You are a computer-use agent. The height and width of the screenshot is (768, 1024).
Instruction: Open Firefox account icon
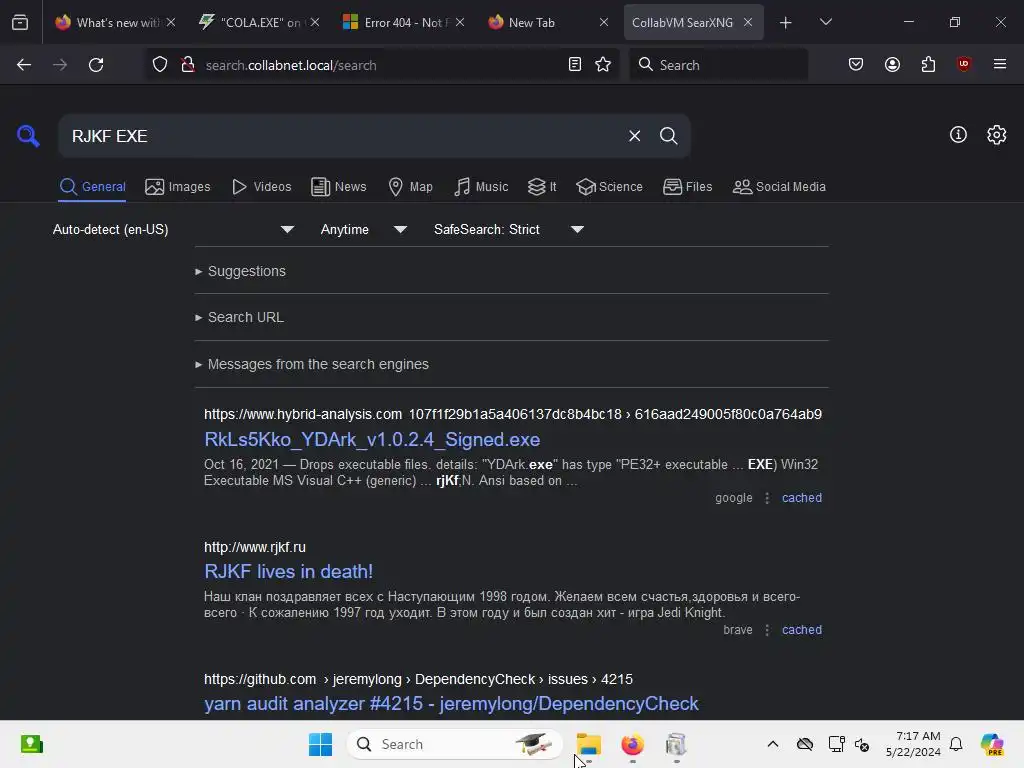892,65
